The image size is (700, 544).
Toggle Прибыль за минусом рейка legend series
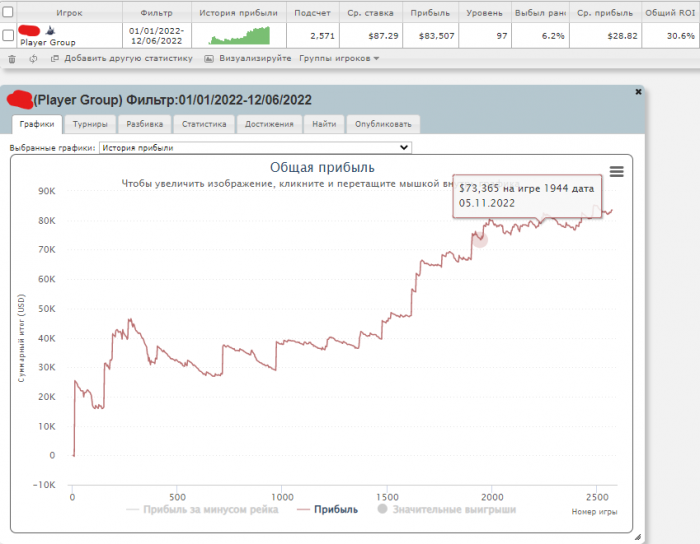pyautogui.click(x=202, y=510)
